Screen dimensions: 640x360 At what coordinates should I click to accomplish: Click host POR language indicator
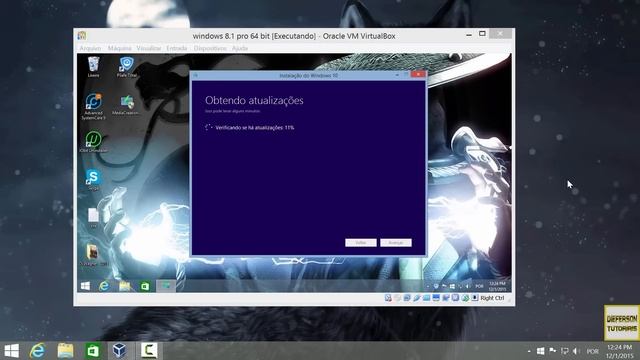tap(593, 351)
